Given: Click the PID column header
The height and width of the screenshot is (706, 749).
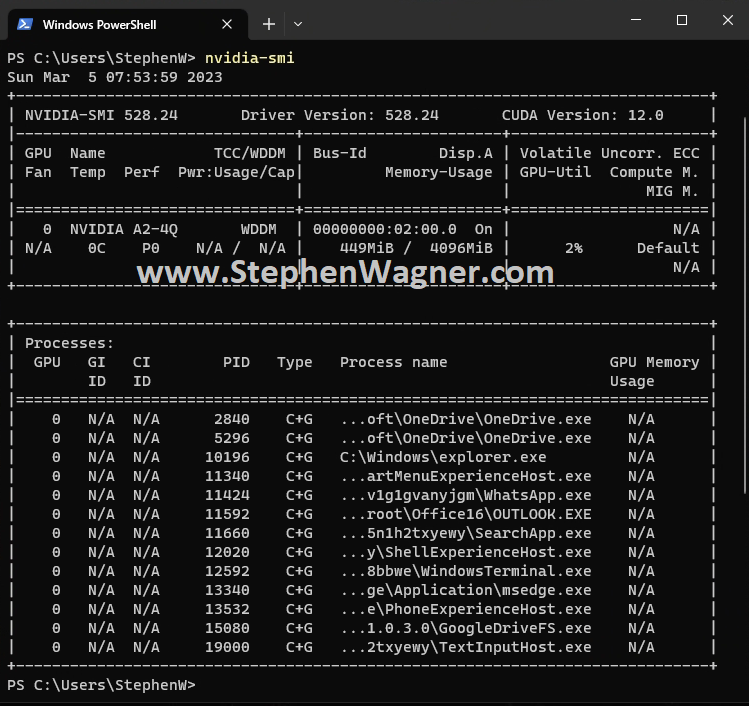Looking at the screenshot, I should pyautogui.click(x=236, y=363).
